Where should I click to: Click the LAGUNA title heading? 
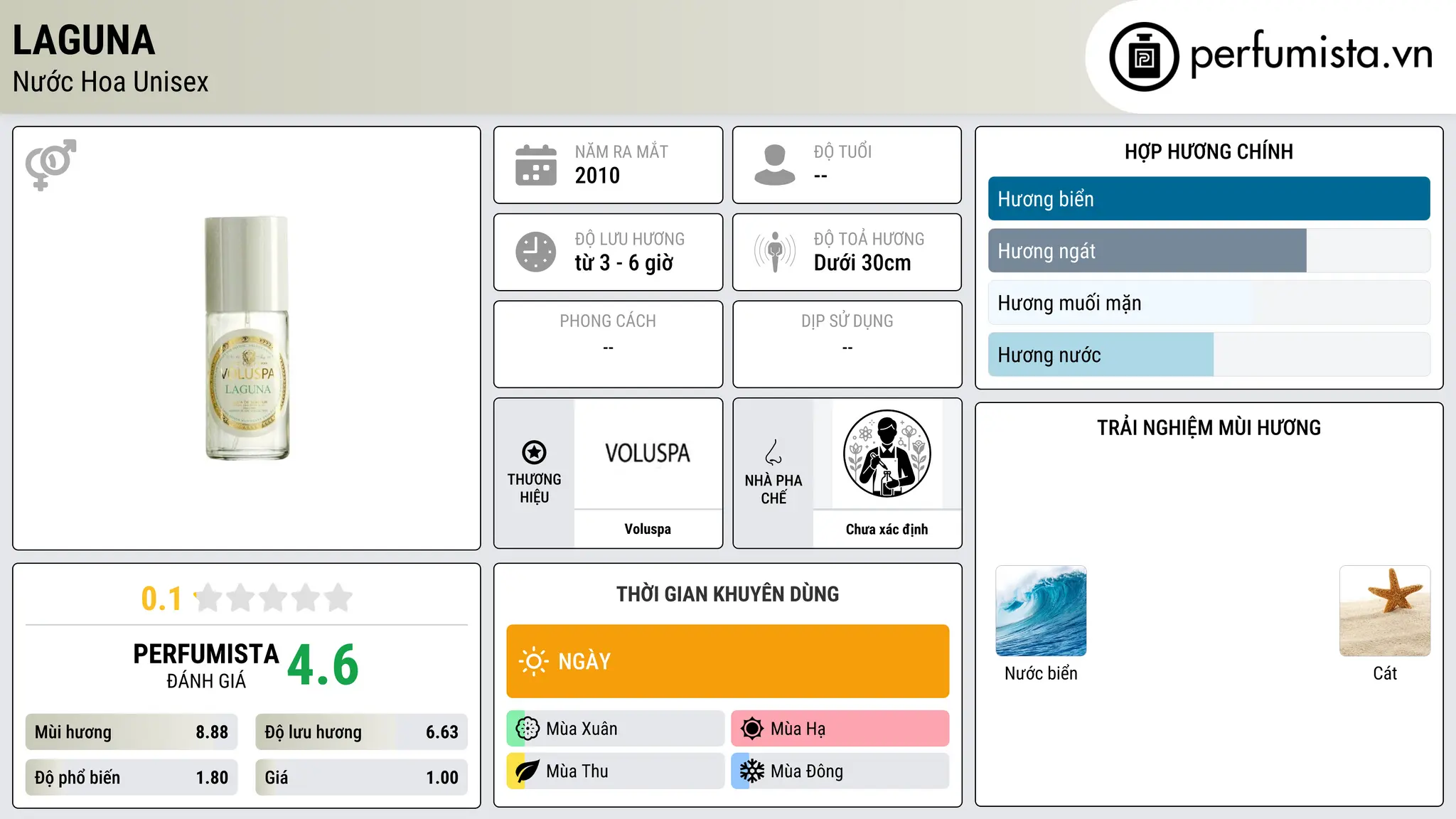pyautogui.click(x=84, y=40)
